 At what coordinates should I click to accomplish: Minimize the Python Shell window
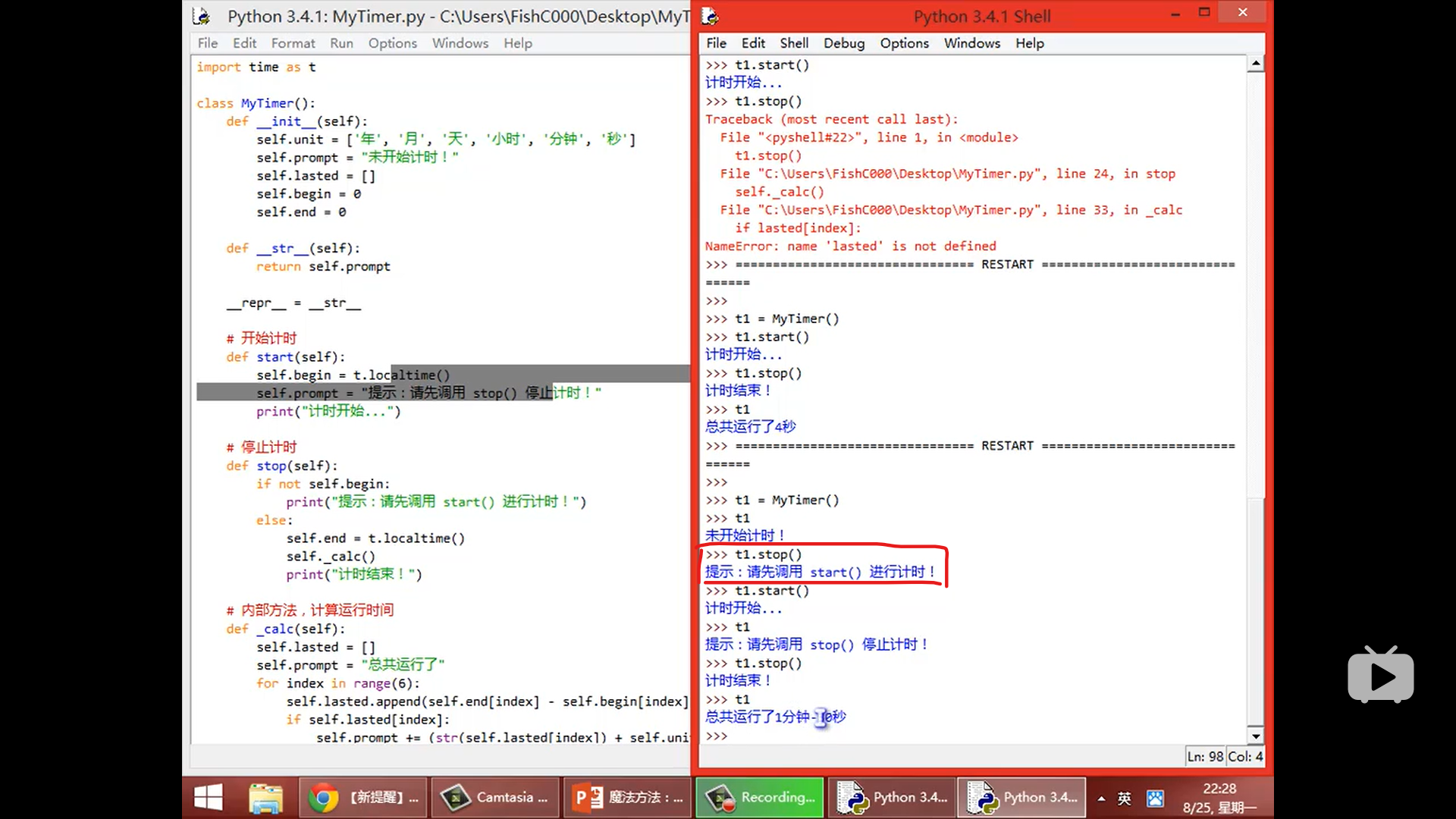click(1175, 13)
